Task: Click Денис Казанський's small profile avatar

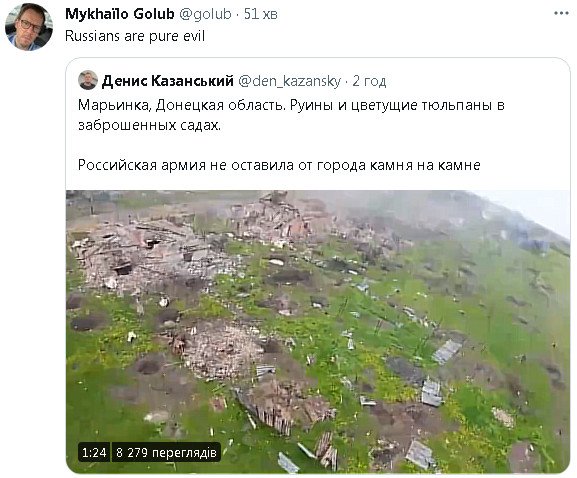Action: coord(88,80)
